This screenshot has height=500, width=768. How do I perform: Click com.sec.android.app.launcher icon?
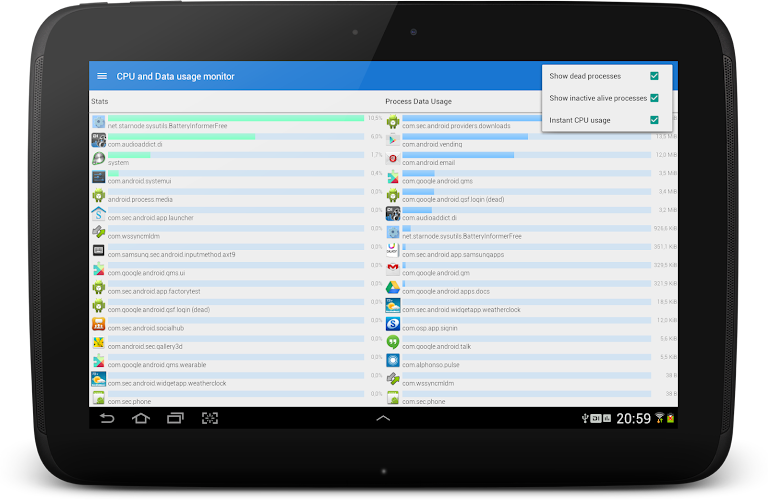pos(98,214)
